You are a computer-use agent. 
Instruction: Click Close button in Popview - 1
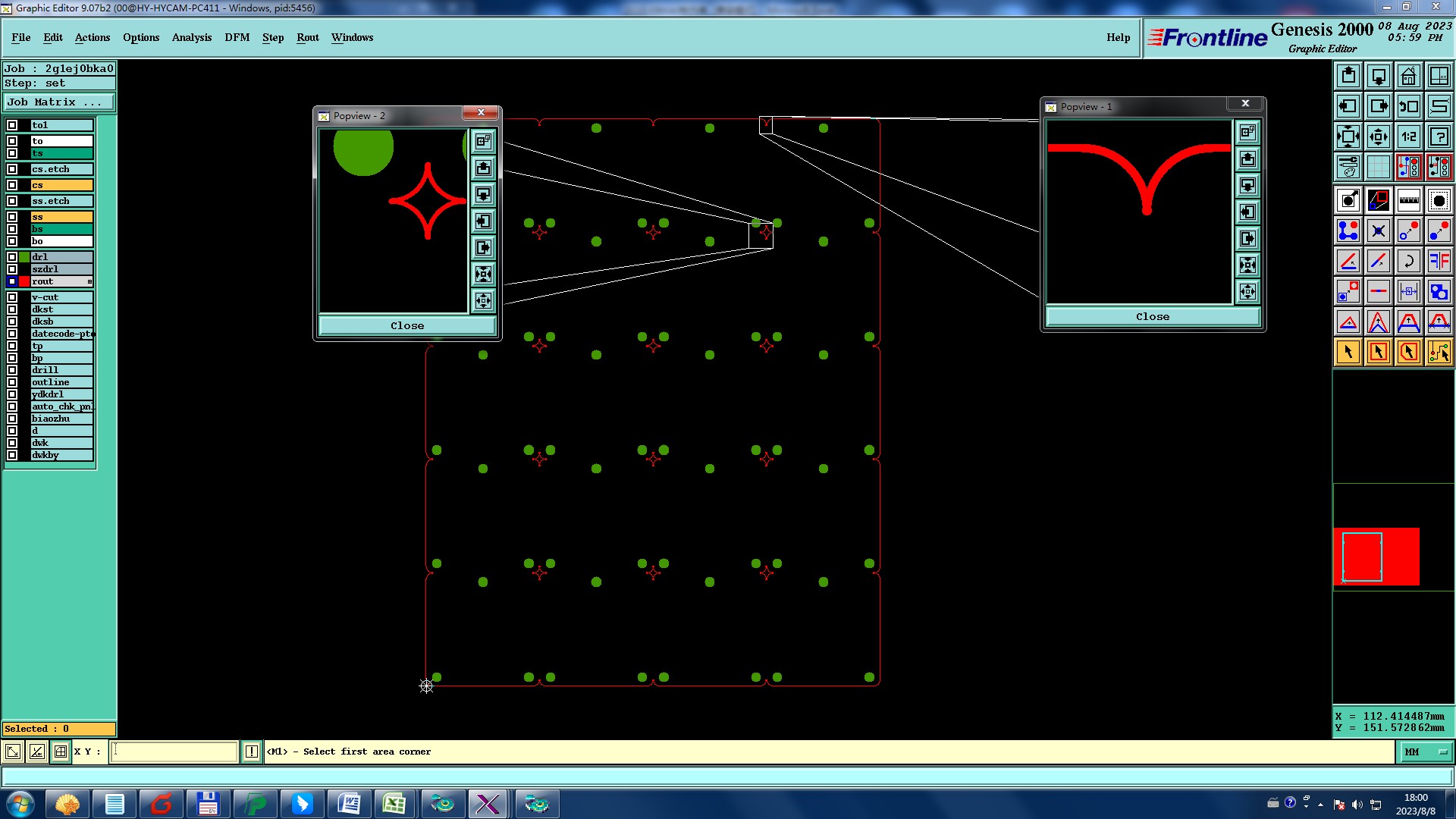[1152, 316]
